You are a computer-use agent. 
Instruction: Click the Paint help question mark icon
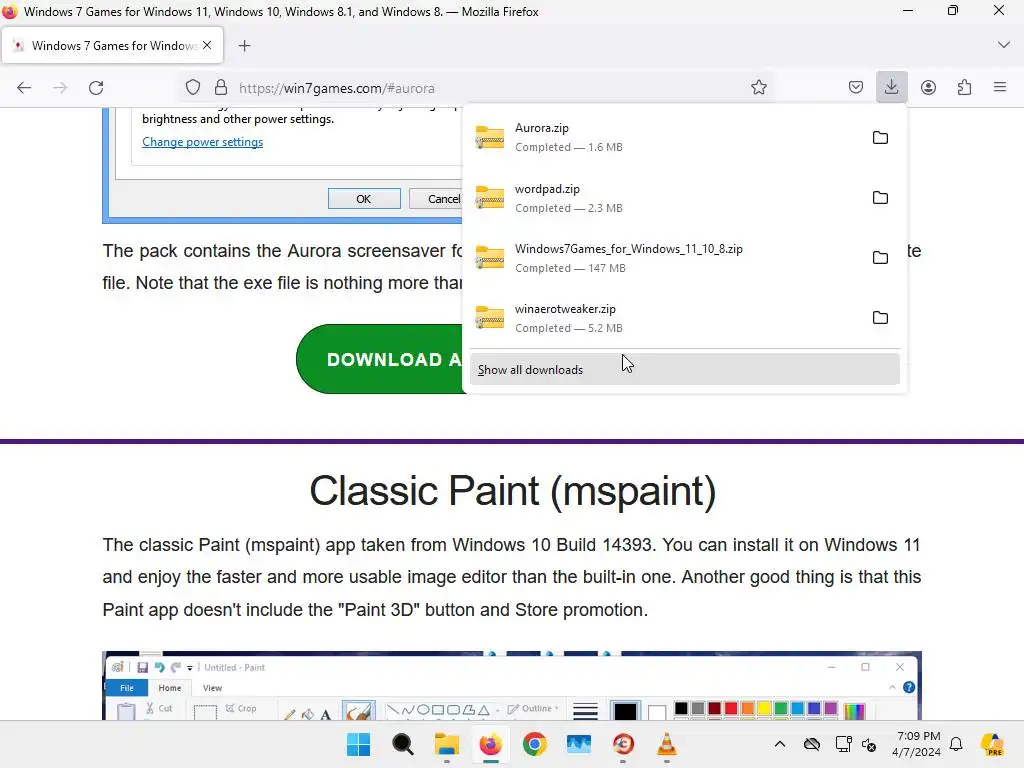908,687
